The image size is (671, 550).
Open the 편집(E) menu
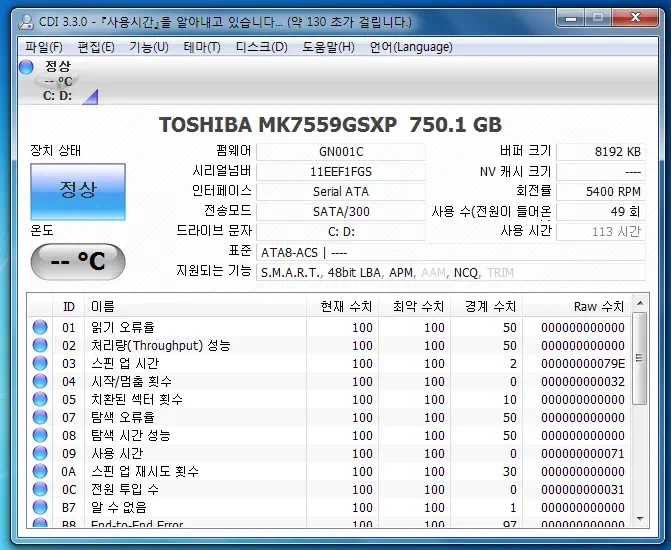tap(96, 47)
